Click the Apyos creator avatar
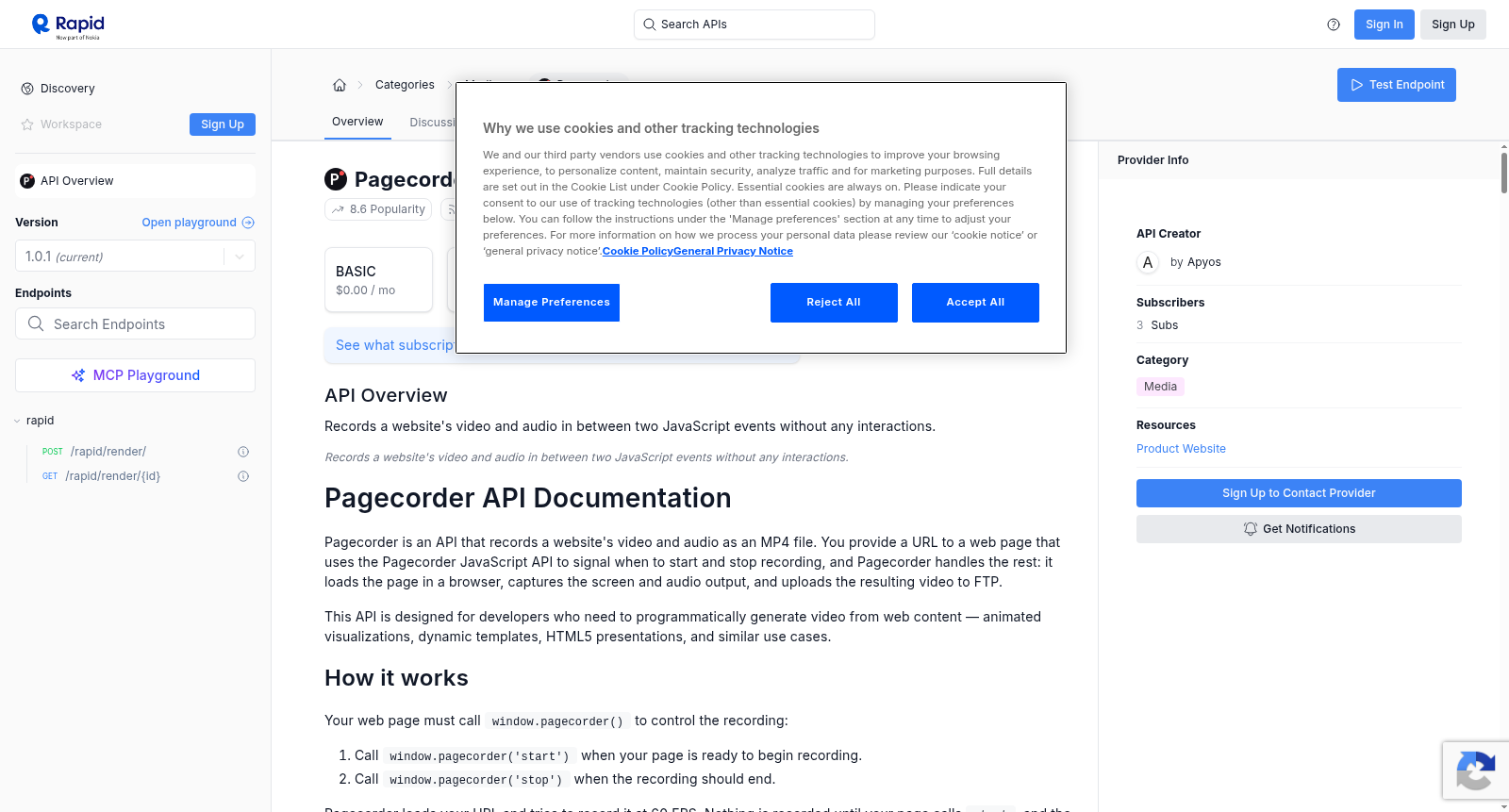This screenshot has height=812, width=1509. [x=1148, y=262]
